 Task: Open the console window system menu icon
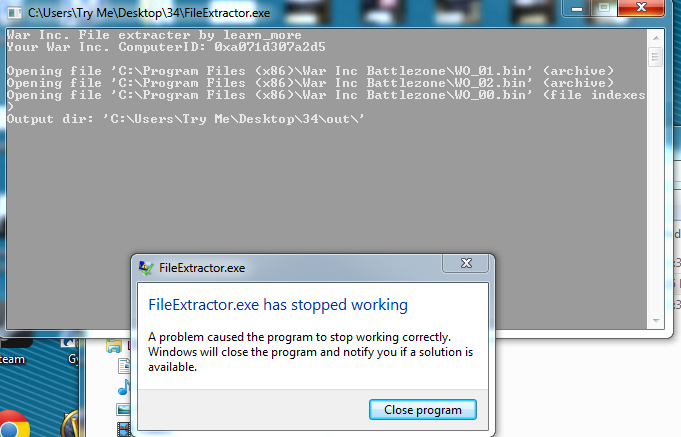point(14,13)
